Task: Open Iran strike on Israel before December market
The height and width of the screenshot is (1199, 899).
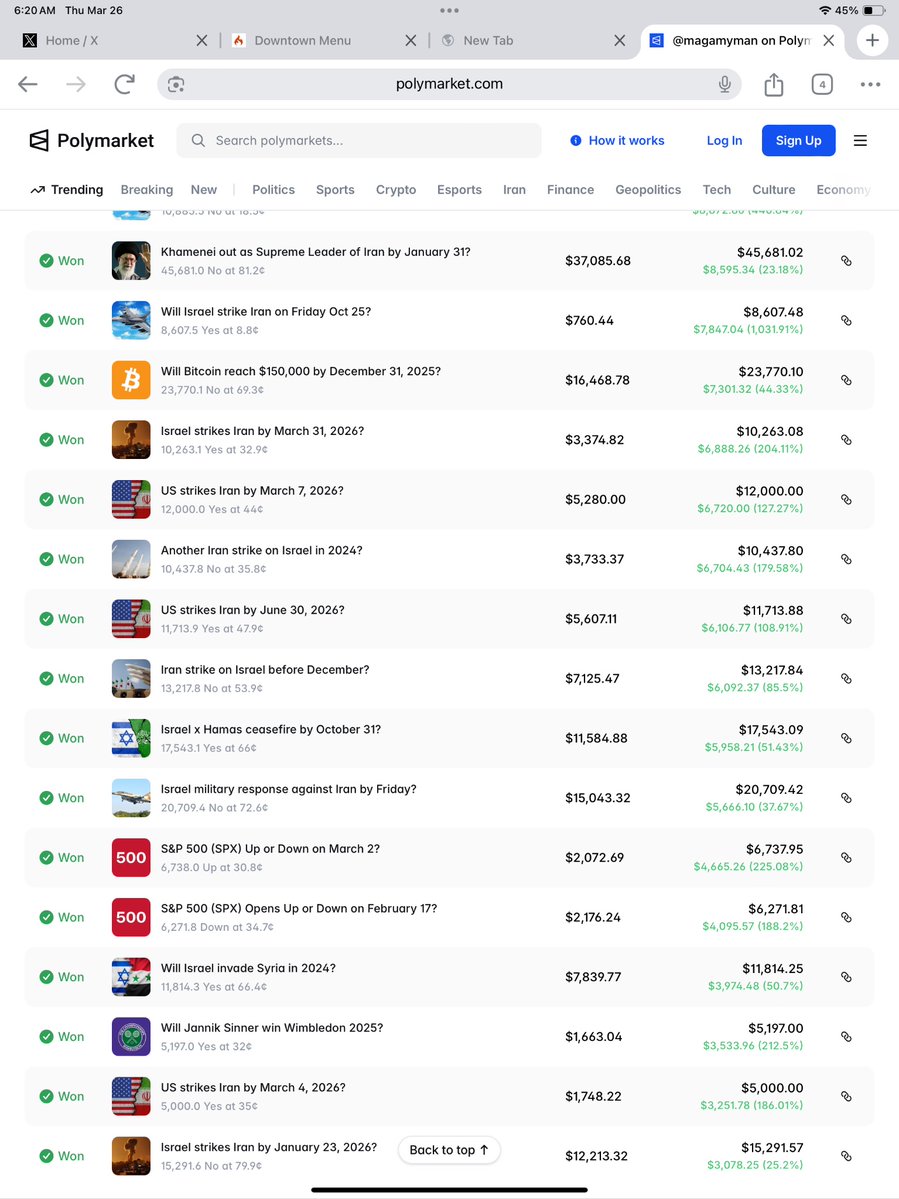Action: pos(265,670)
